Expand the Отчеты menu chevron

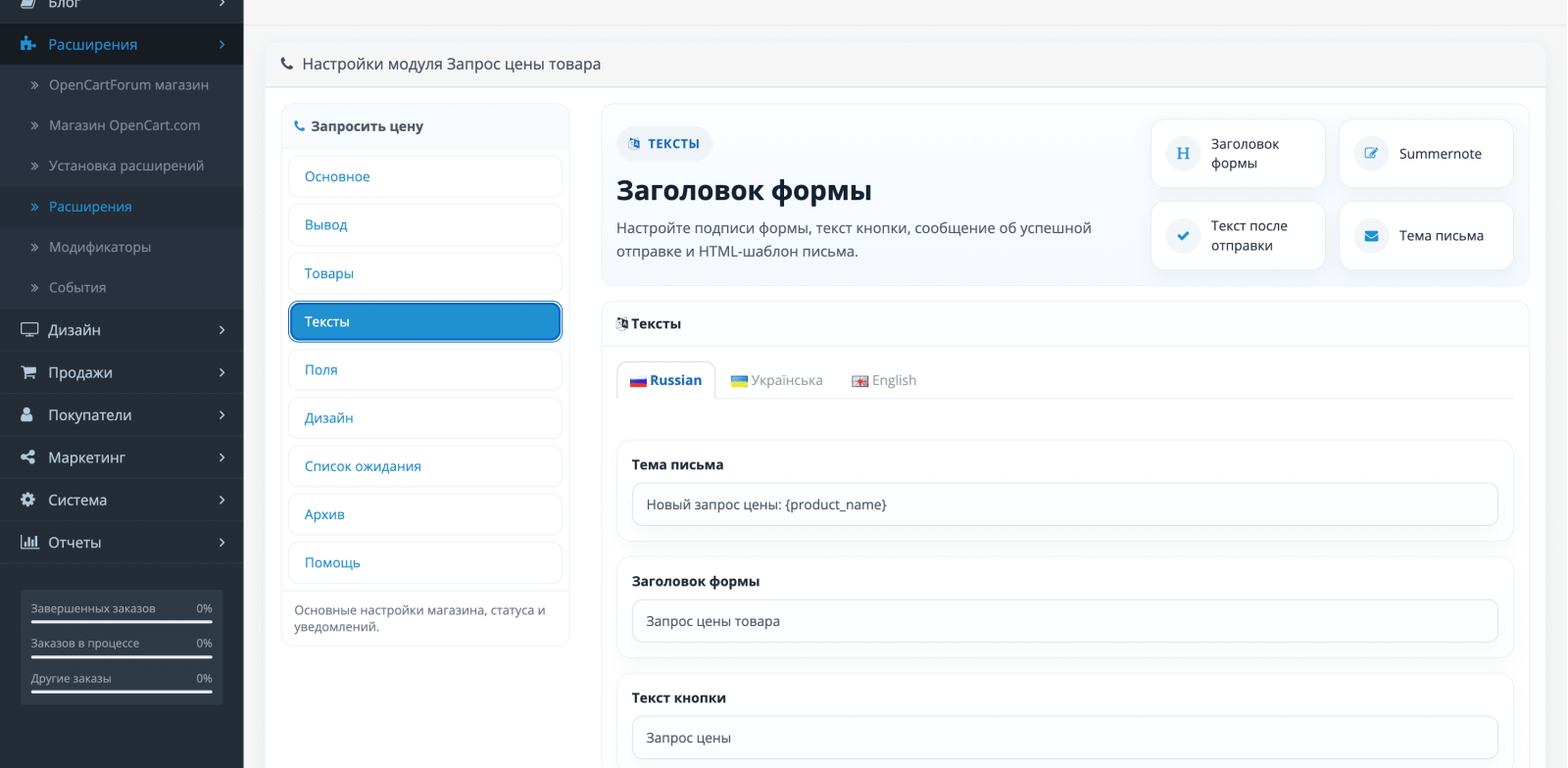[x=222, y=542]
